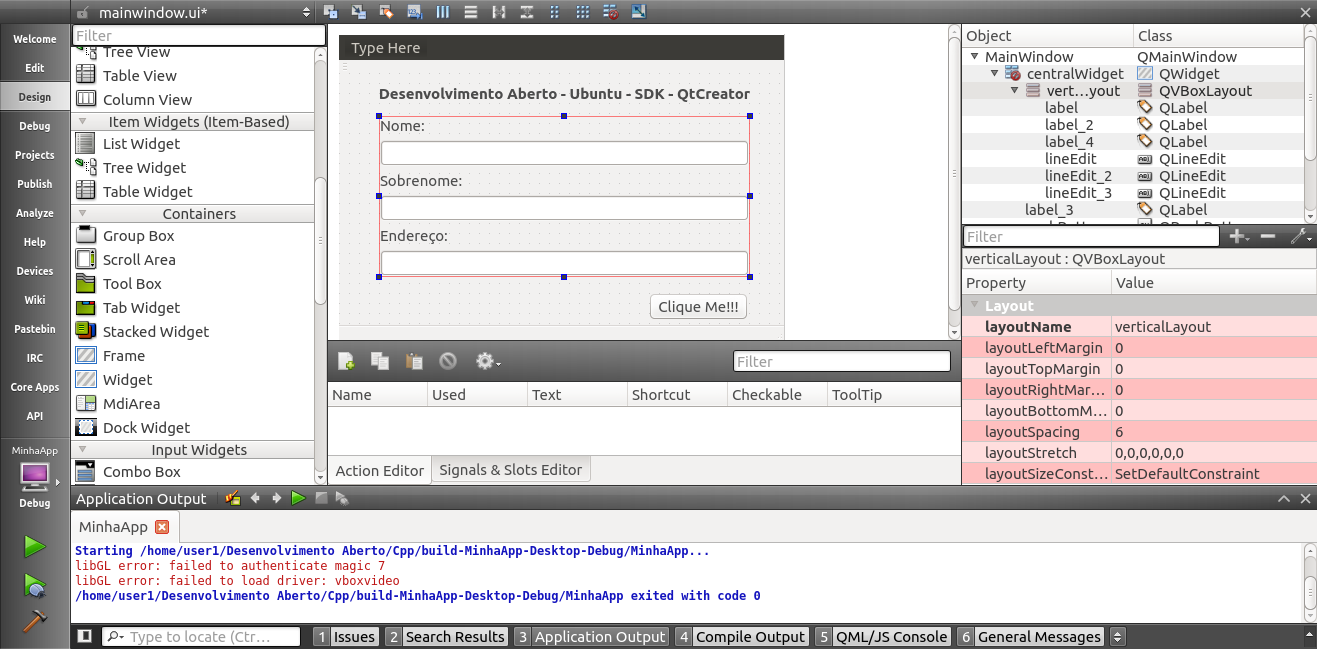The image size is (1317, 649).
Task: Click the New Action icon in Action Editor
Action: click(x=346, y=362)
